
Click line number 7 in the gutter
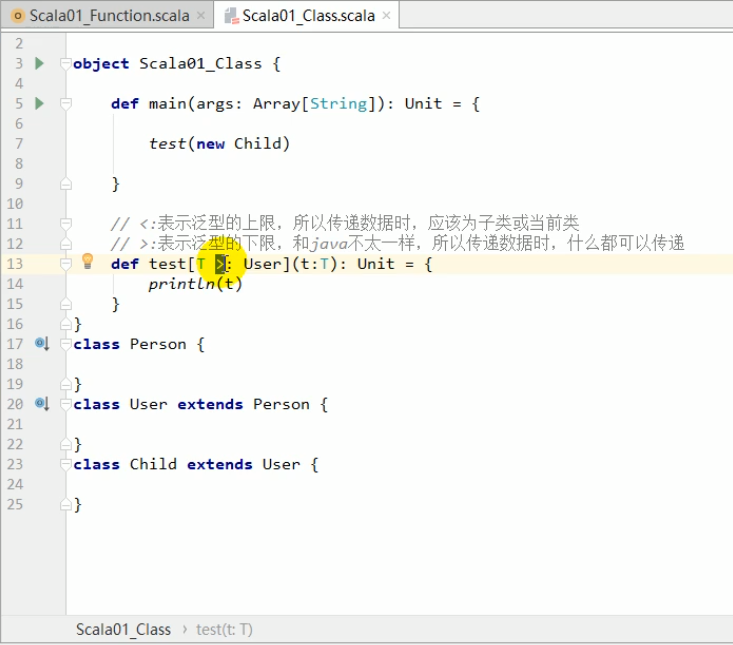coord(19,143)
